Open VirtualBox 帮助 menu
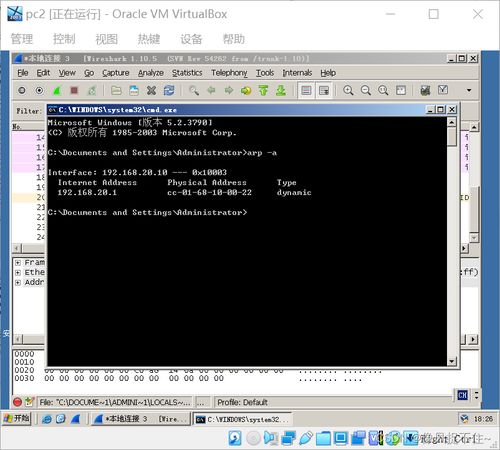500x450 pixels. 234,39
